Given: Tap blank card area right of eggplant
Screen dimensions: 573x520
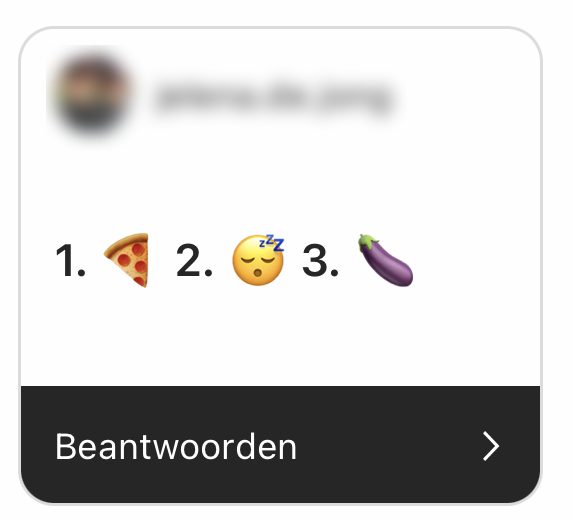Looking at the screenshot, I should (475, 260).
